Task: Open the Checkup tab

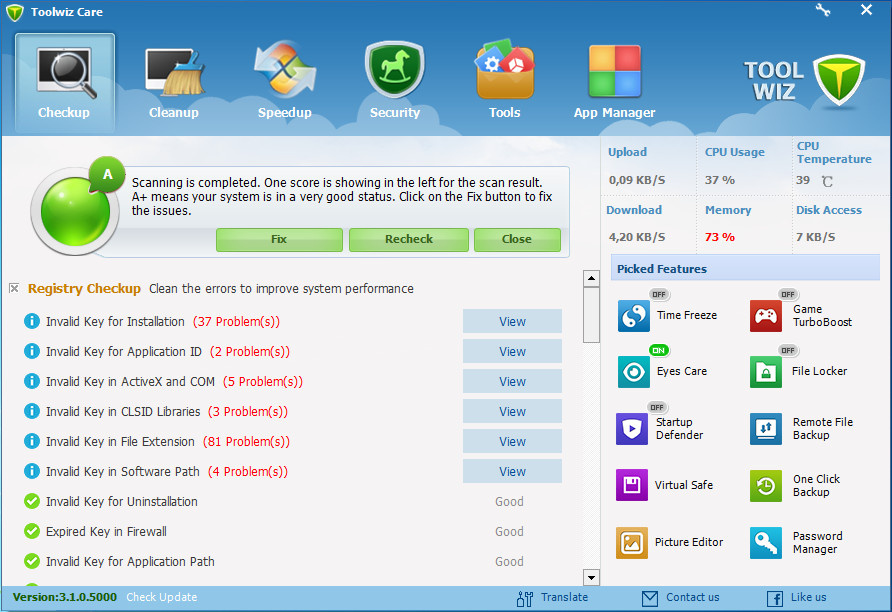Action: (65, 82)
